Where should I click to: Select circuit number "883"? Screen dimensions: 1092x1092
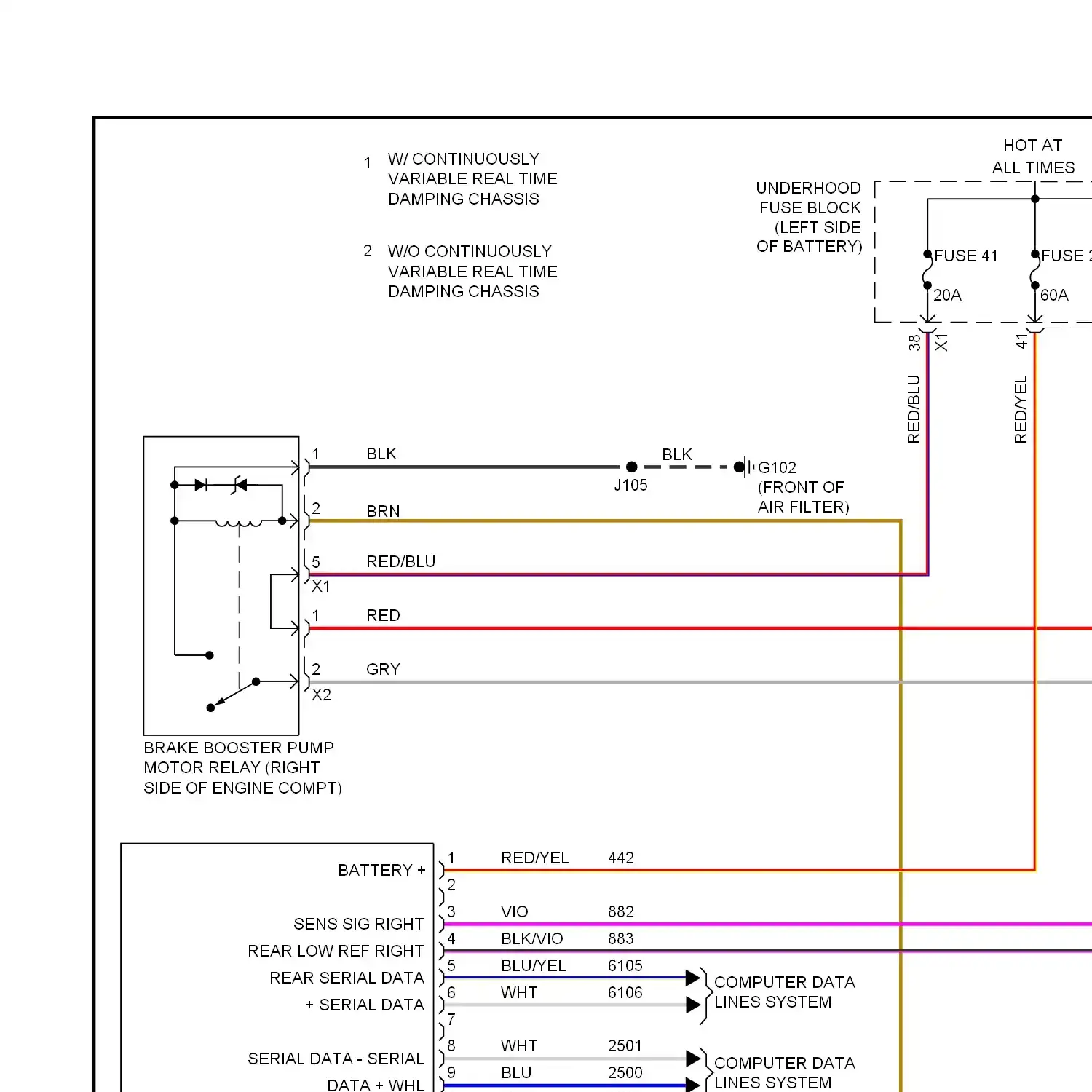pos(621,938)
